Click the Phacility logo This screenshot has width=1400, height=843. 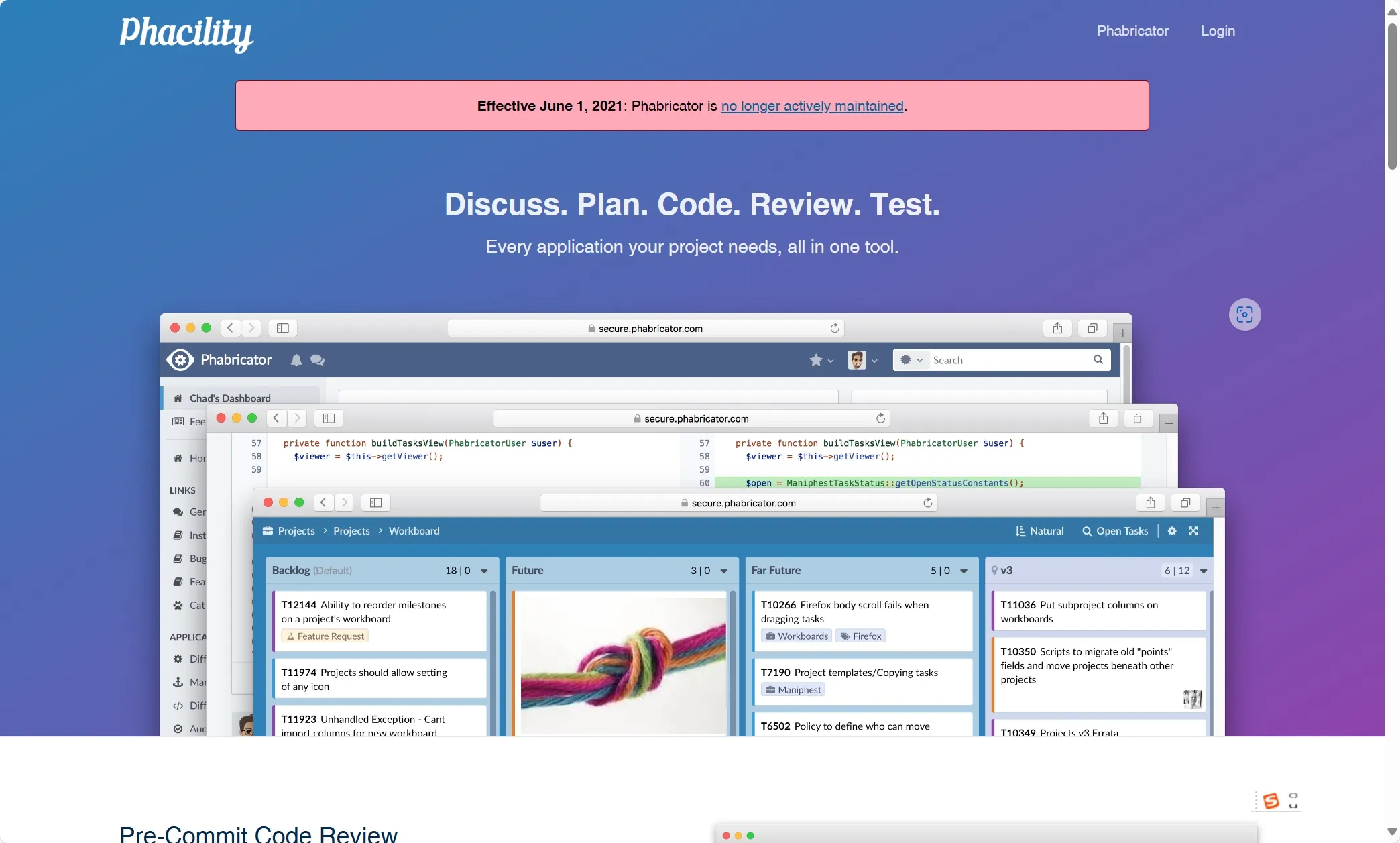186,33
